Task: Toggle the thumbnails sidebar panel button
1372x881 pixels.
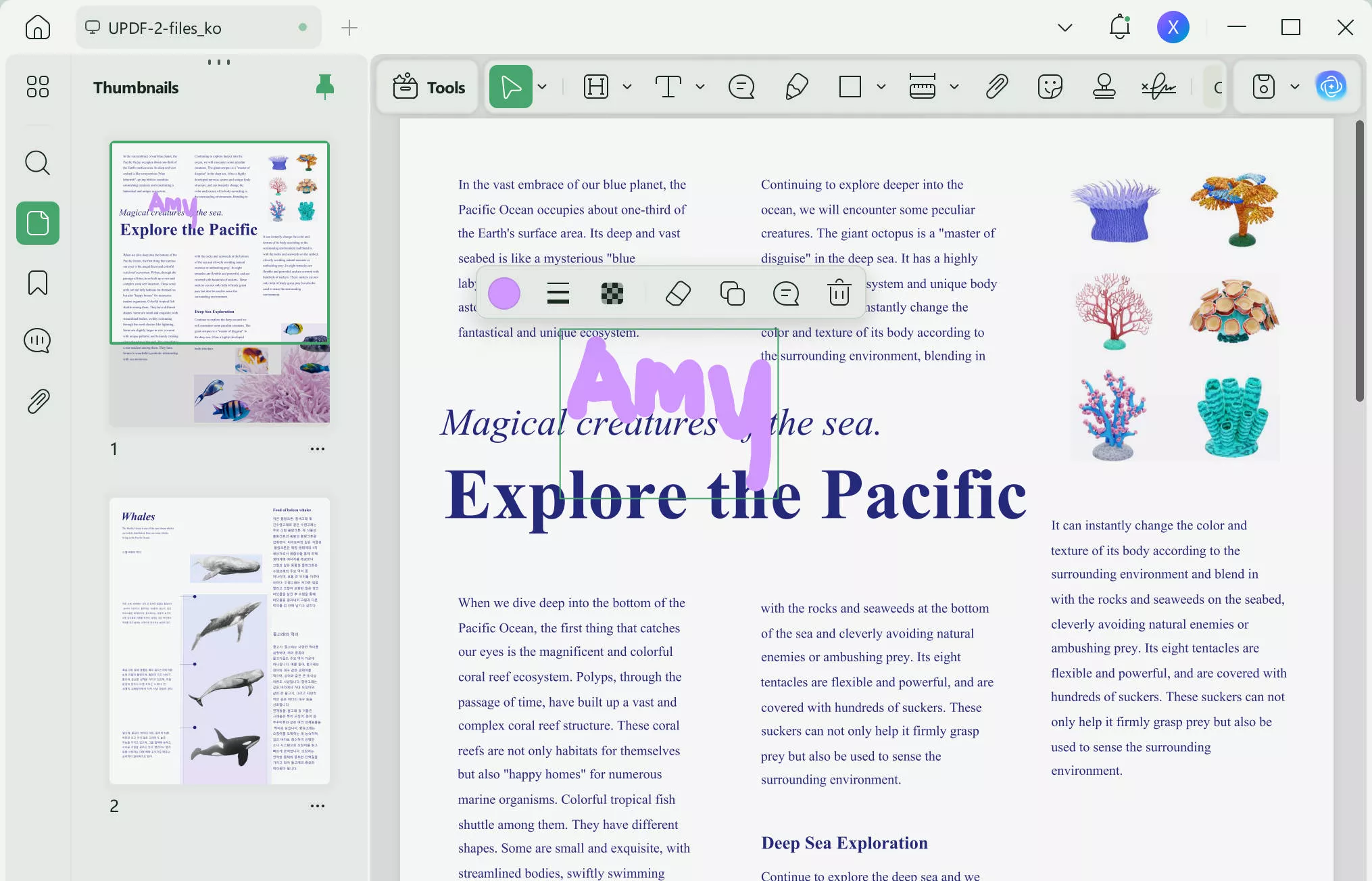Action: (38, 223)
